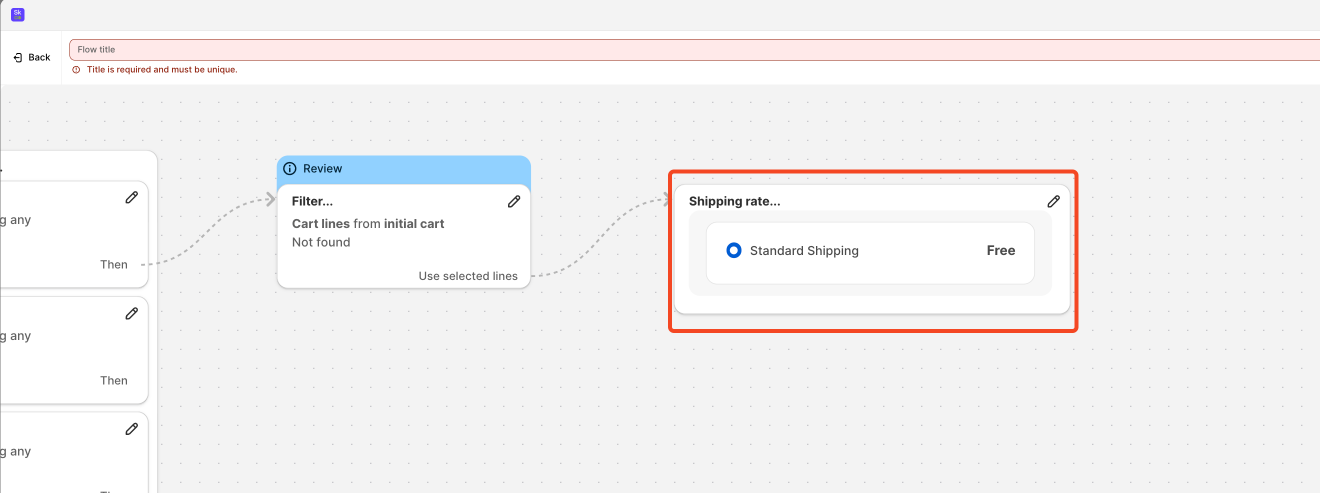Click the pencil icon on bottom left card

(131, 429)
